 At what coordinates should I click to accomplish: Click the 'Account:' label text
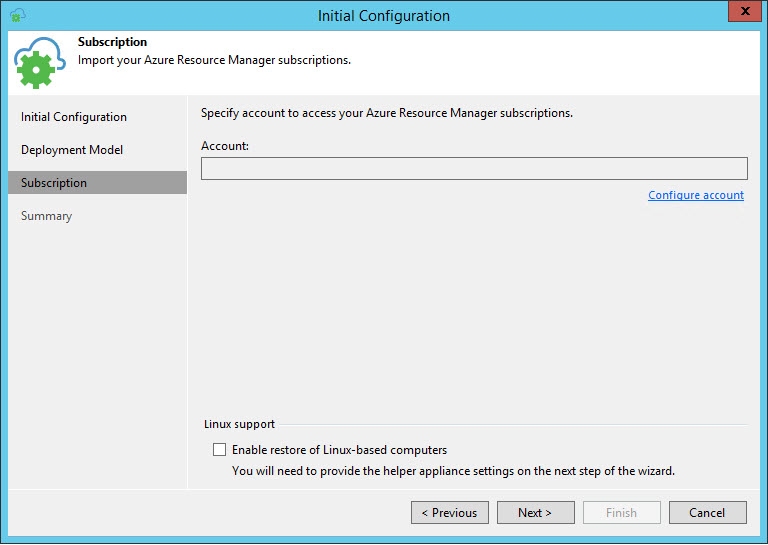click(x=225, y=146)
